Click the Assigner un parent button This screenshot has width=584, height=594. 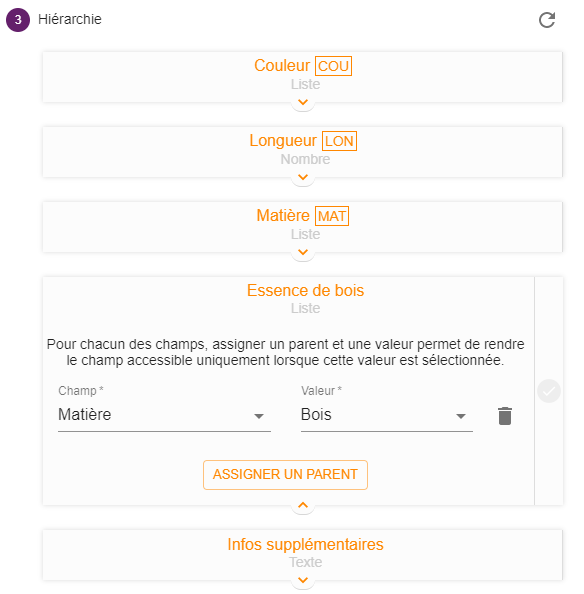coord(285,475)
